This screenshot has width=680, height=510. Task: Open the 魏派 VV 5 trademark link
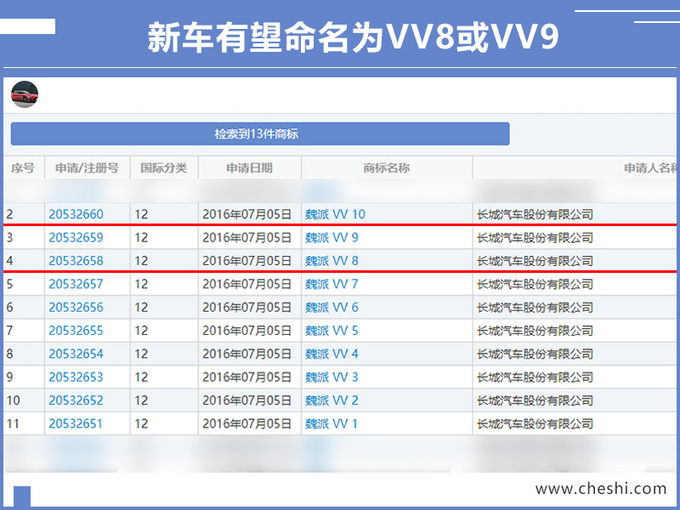(x=332, y=330)
